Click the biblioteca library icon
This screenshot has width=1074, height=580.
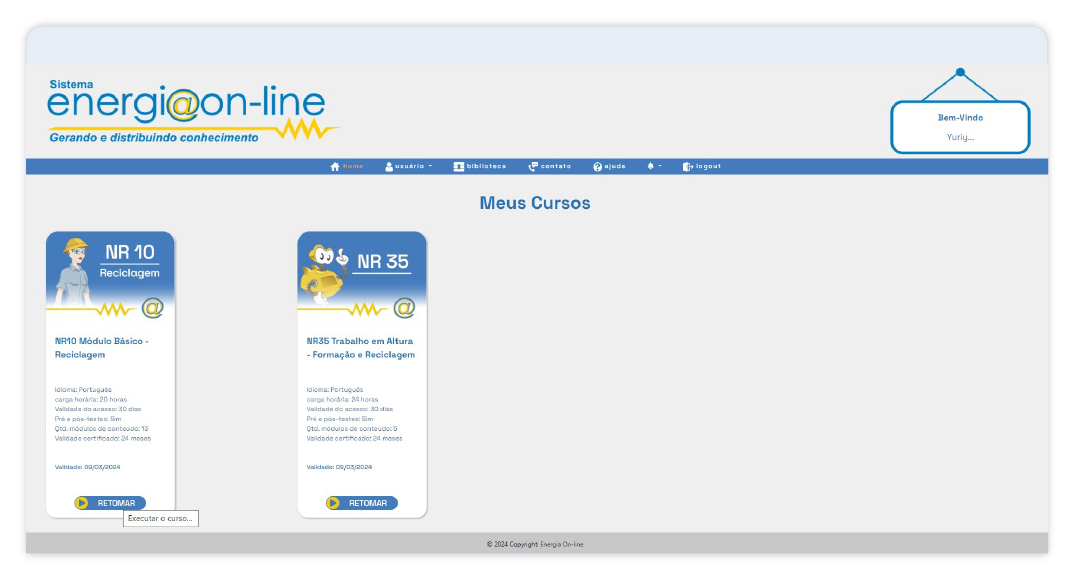pos(458,167)
